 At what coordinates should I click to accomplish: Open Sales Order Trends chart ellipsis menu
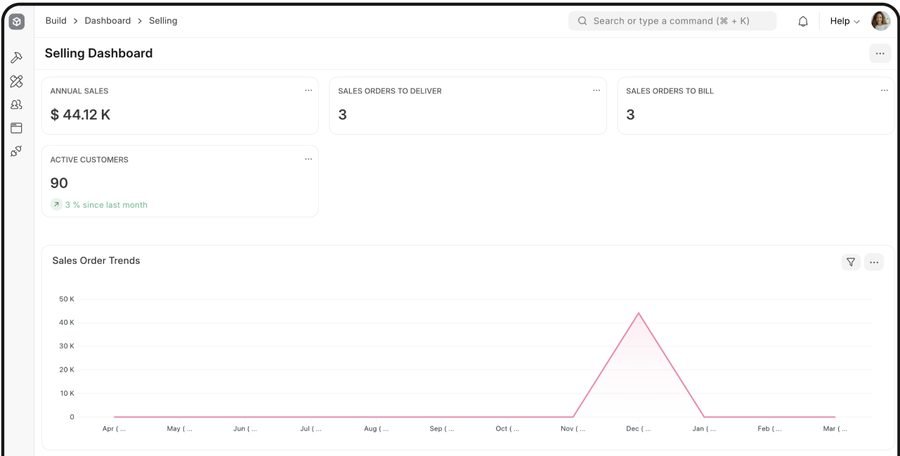(874, 262)
